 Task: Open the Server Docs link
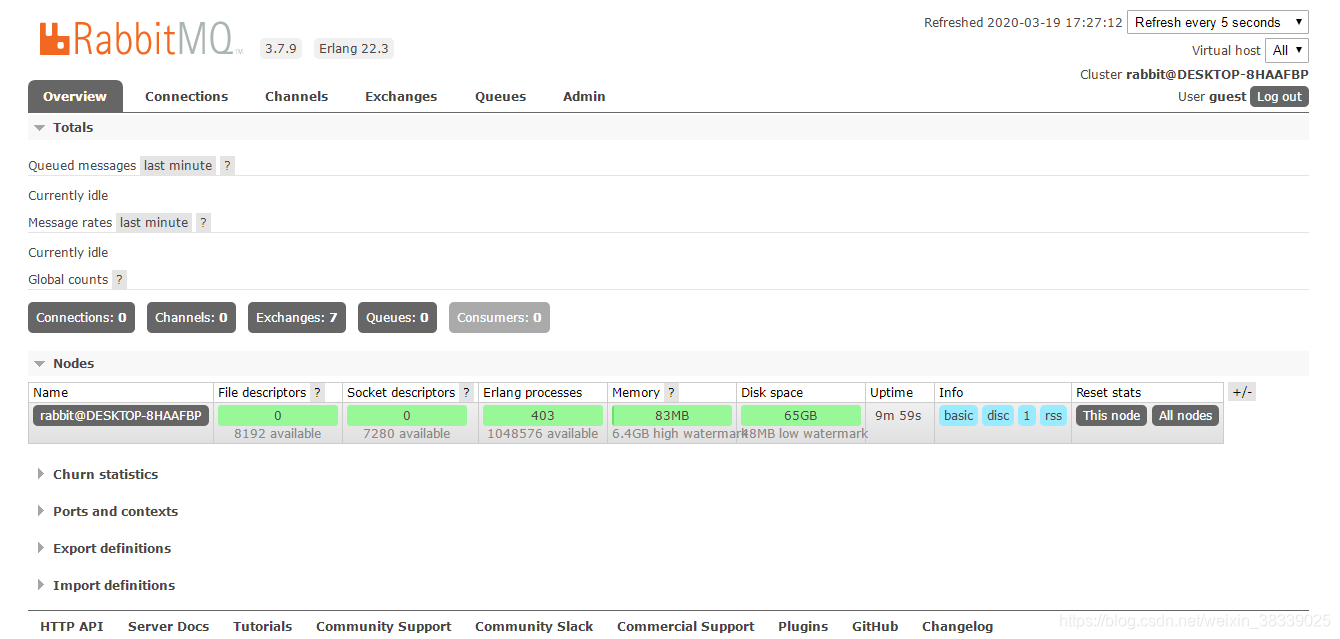pyautogui.click(x=169, y=627)
